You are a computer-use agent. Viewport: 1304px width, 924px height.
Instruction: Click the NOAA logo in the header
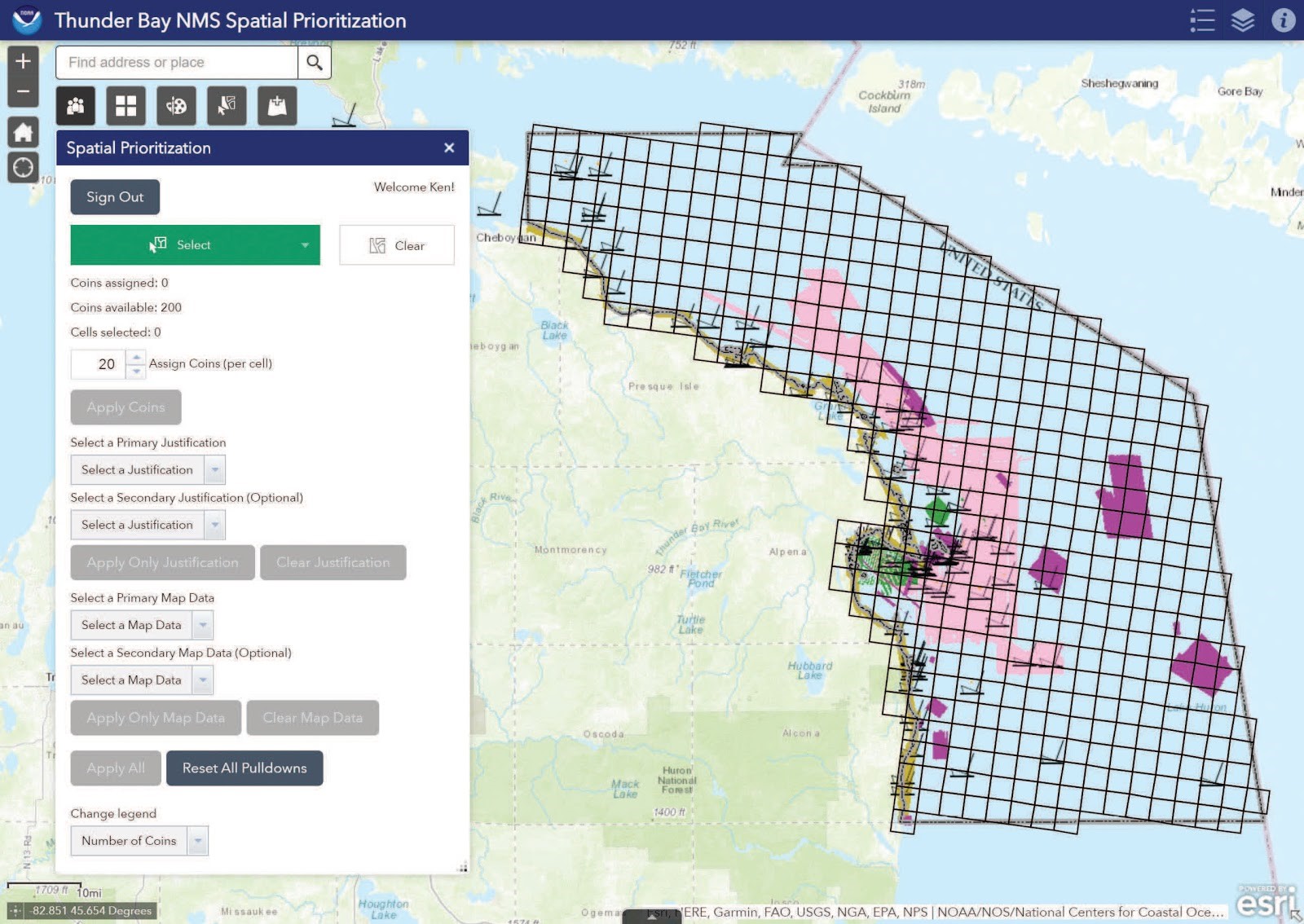coord(27,20)
